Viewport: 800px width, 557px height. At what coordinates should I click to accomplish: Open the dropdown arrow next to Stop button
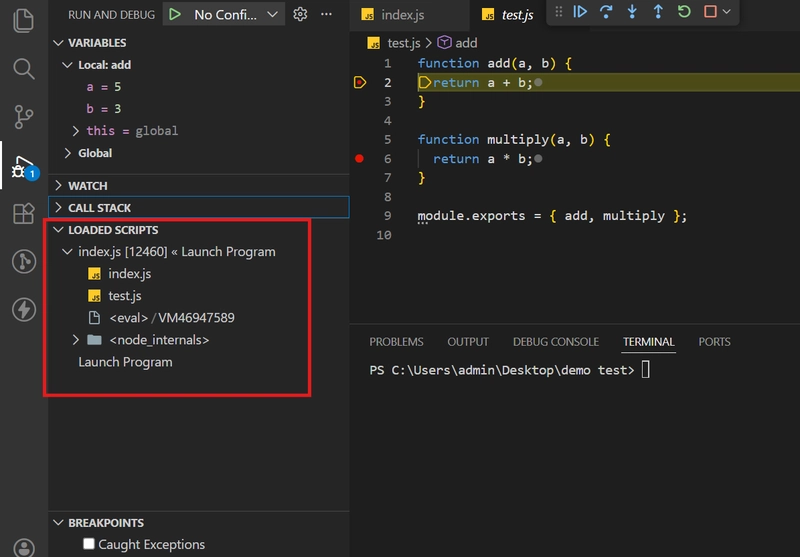tap(727, 12)
